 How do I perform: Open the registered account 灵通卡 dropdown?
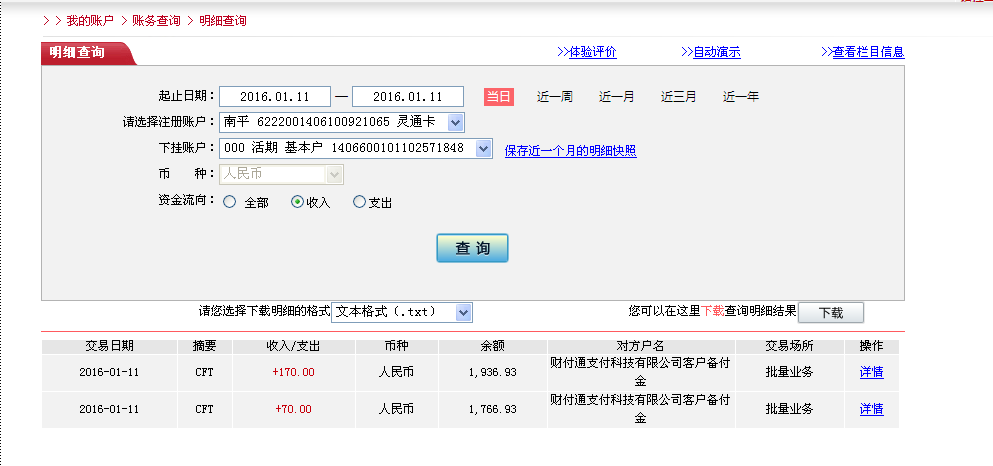tap(455, 122)
